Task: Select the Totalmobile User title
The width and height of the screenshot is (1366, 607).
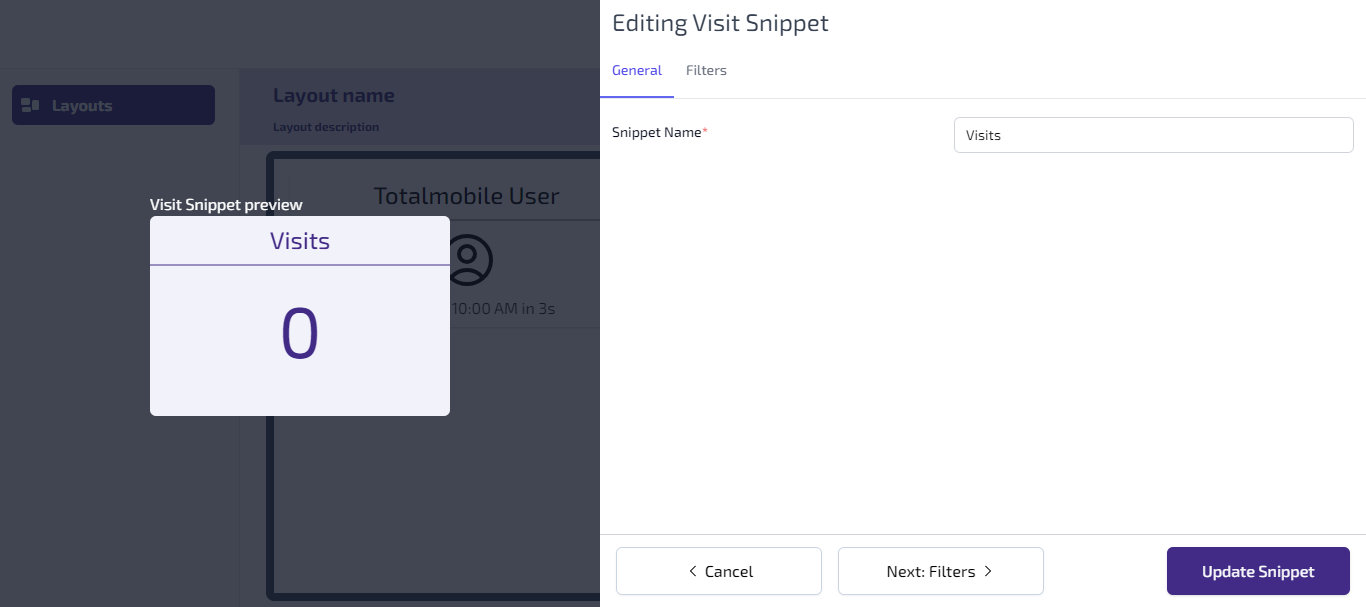Action: click(466, 196)
